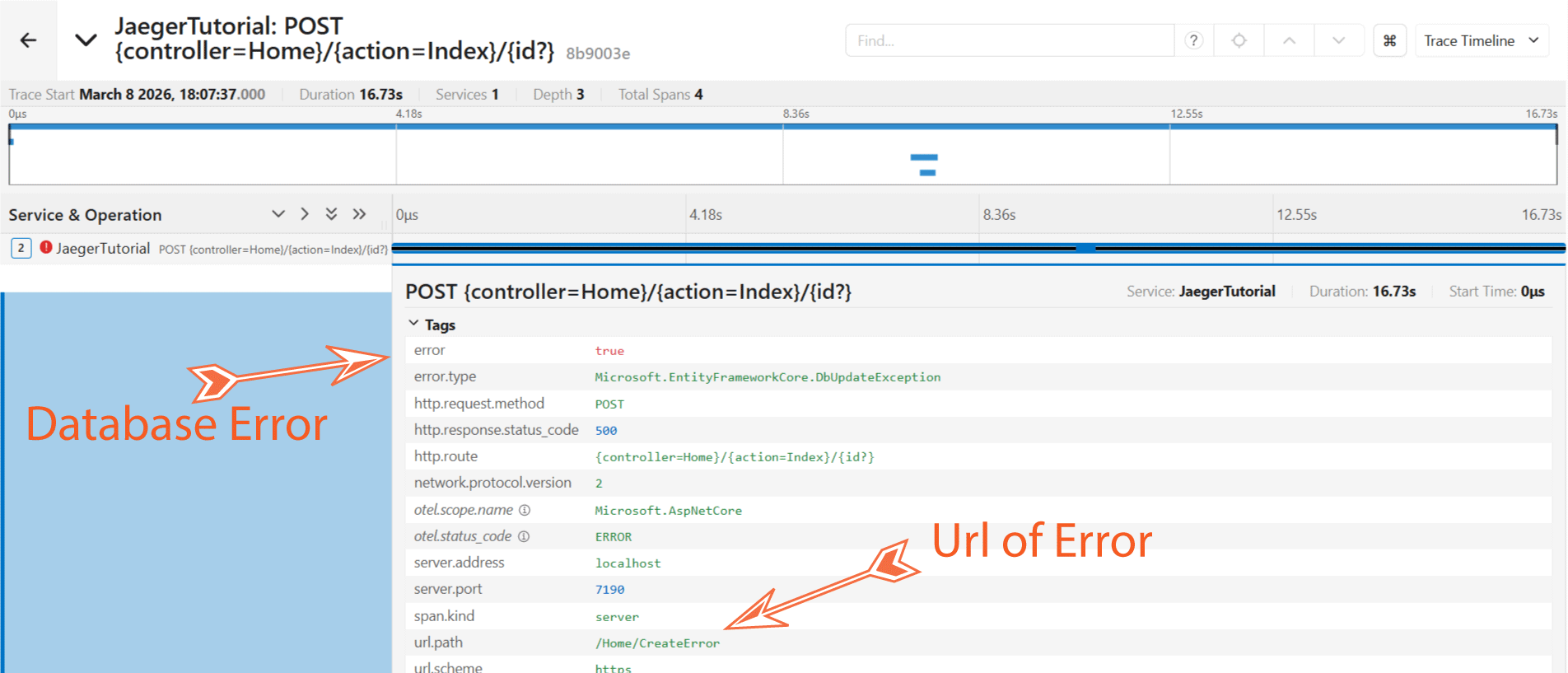Open the search help question icon
Image resolution: width=1568 pixels, height=673 pixels.
pyautogui.click(x=1193, y=40)
